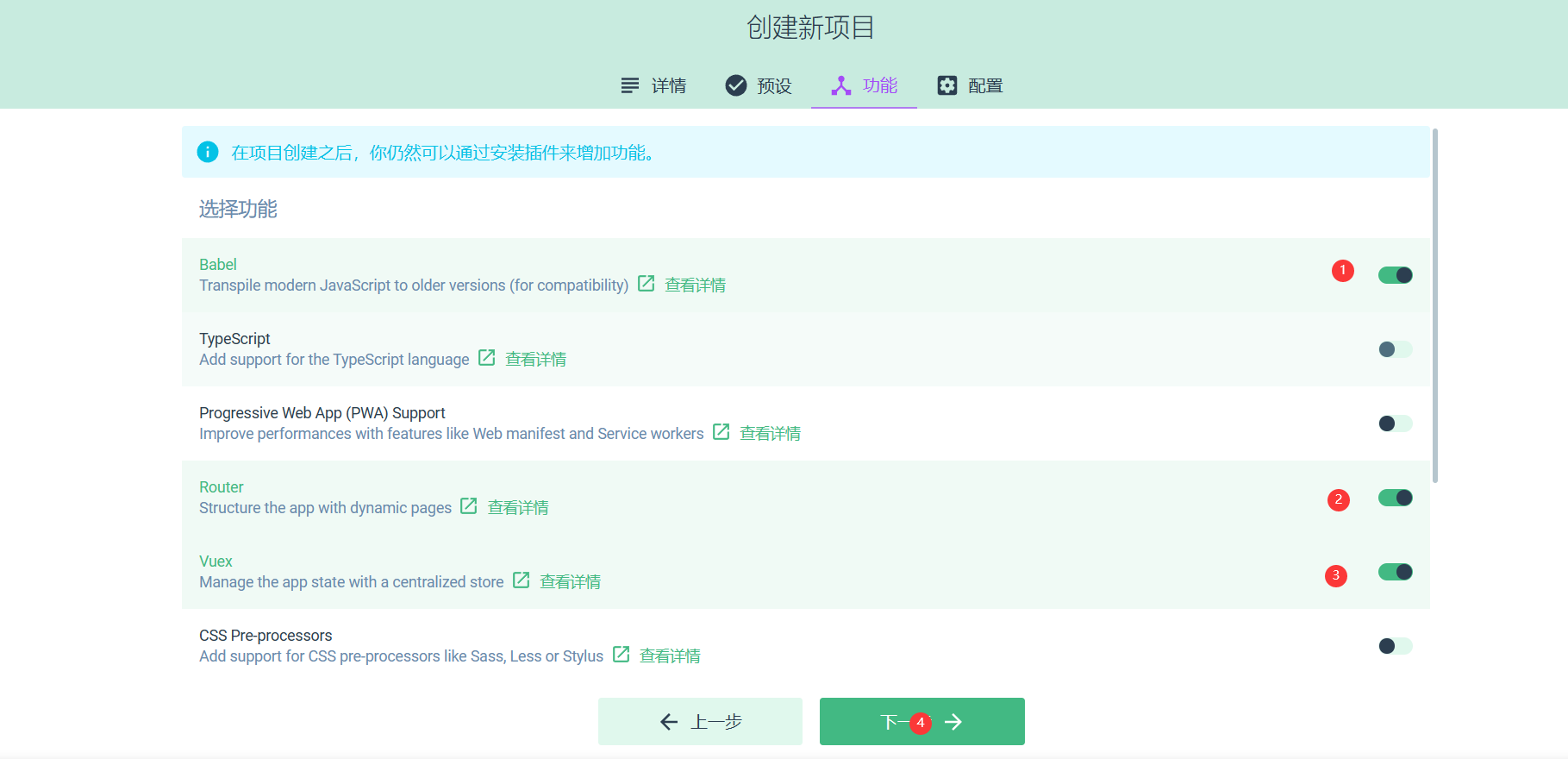Click the 创建新项目 page title
Viewport: 1568px width, 759px height.
(x=810, y=28)
